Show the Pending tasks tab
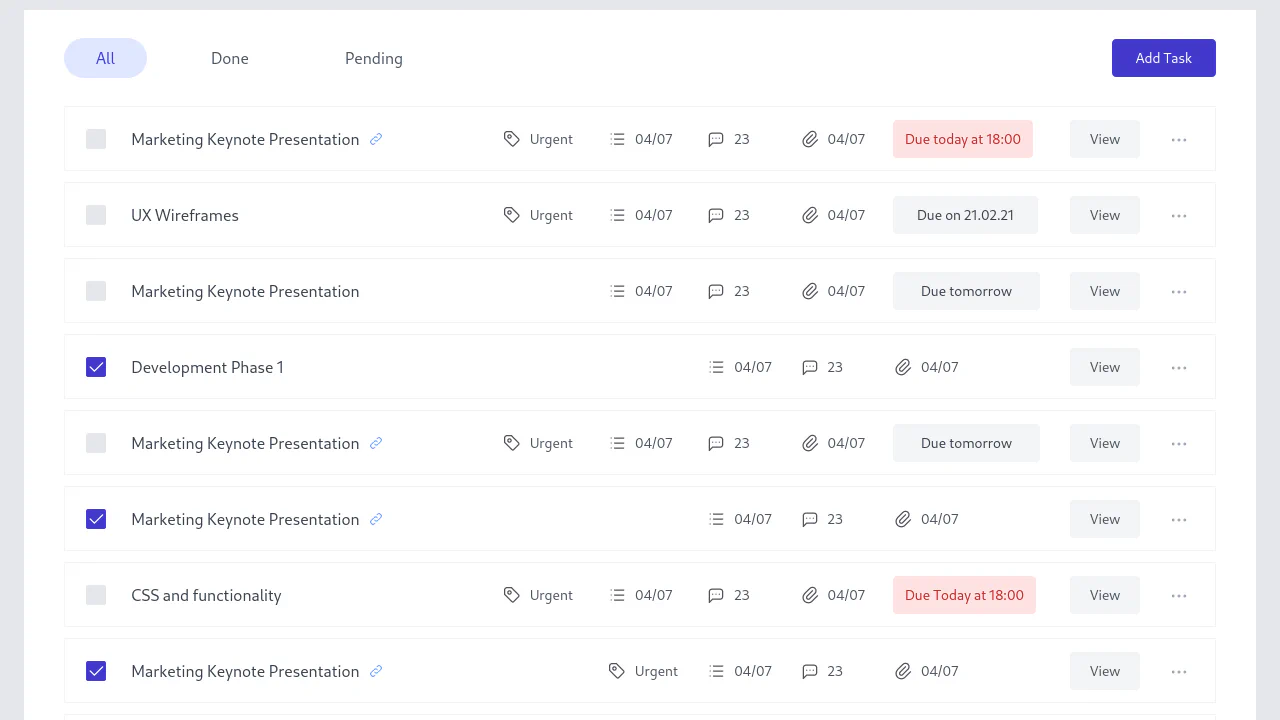 pyautogui.click(x=374, y=58)
